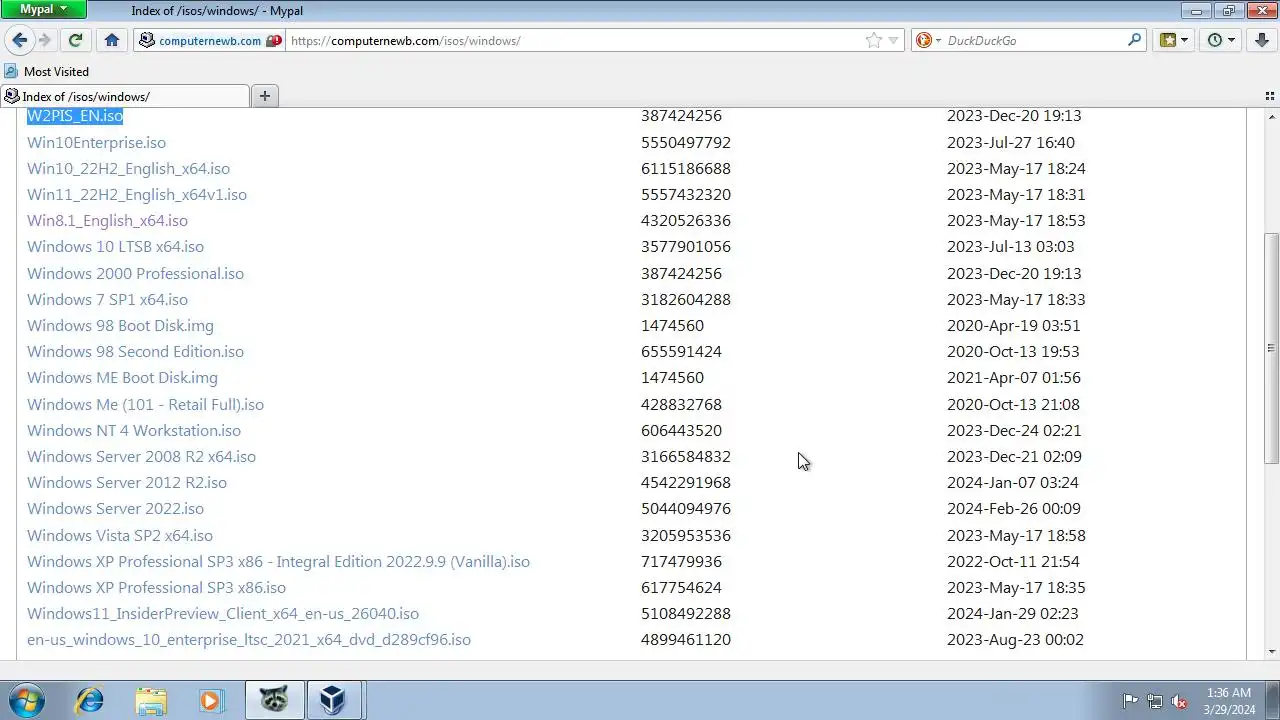Open the Downloads arrow button
This screenshot has height=720, width=1280.
[1262, 40]
